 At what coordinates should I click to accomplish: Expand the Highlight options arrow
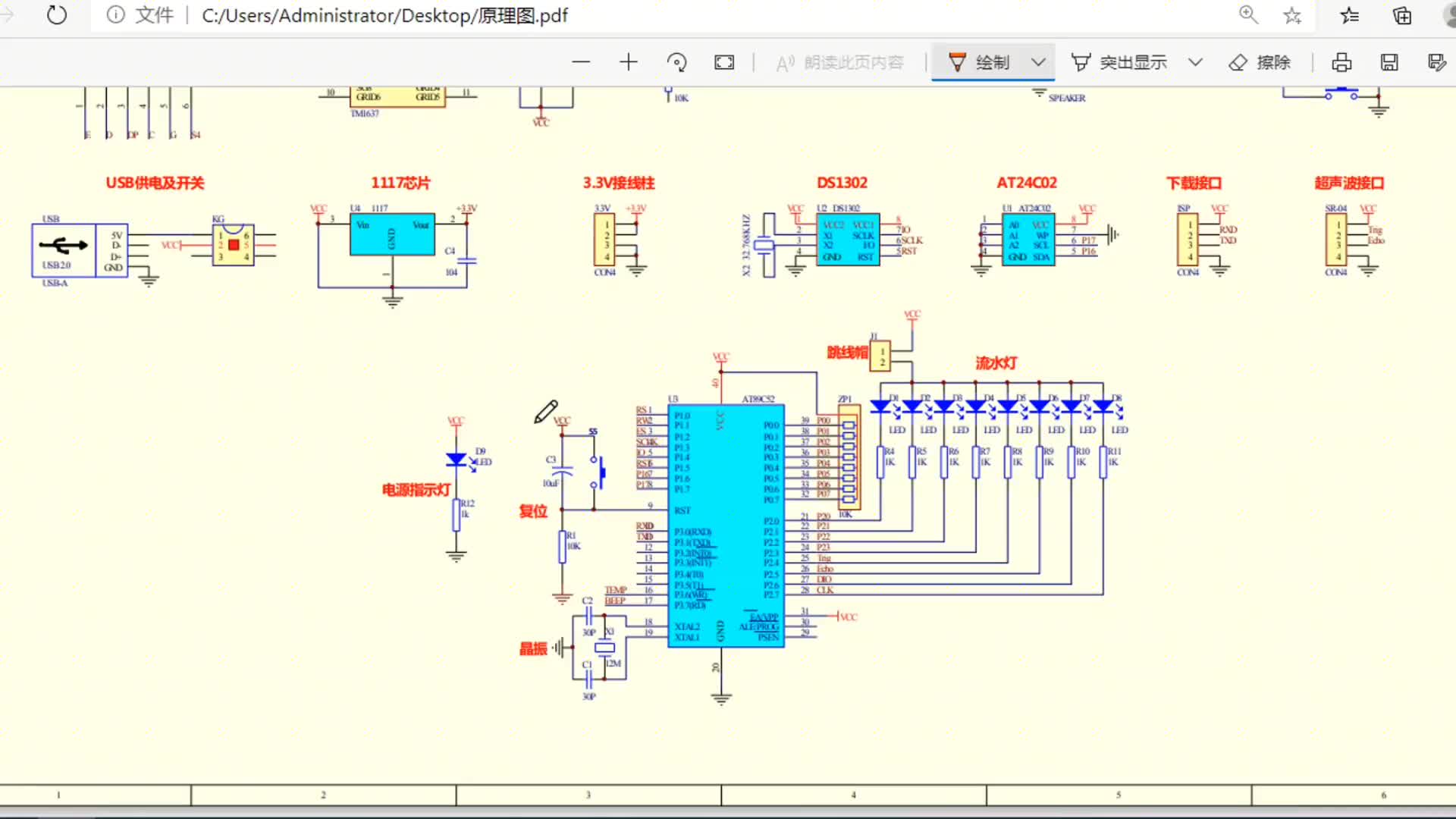[1195, 62]
